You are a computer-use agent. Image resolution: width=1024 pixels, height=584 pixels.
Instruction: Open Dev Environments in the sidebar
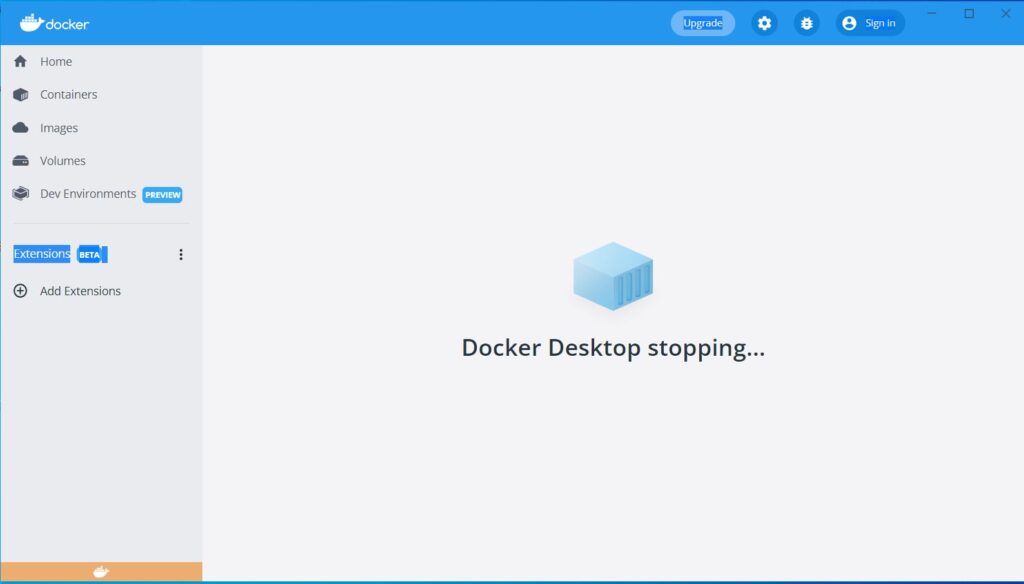pyautogui.click(x=88, y=194)
